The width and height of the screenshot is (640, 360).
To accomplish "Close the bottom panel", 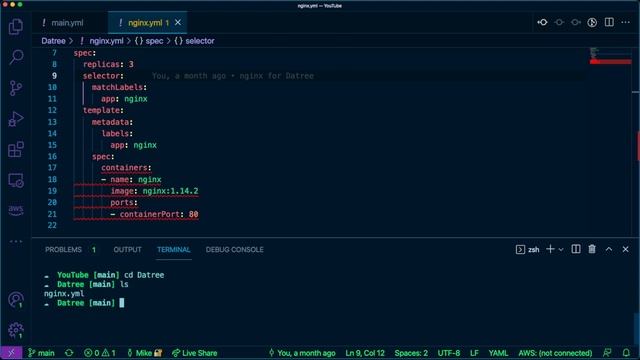I will (625, 249).
